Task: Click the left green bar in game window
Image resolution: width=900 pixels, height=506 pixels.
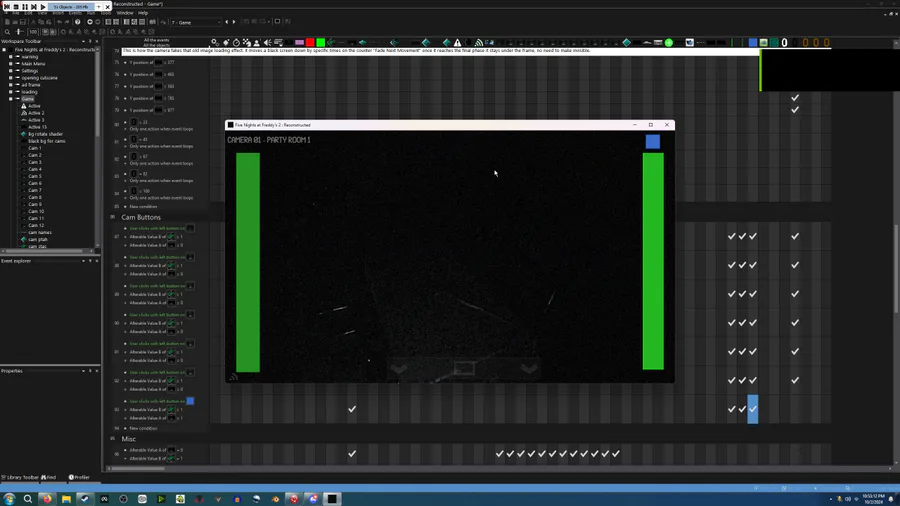Action: coord(248,262)
